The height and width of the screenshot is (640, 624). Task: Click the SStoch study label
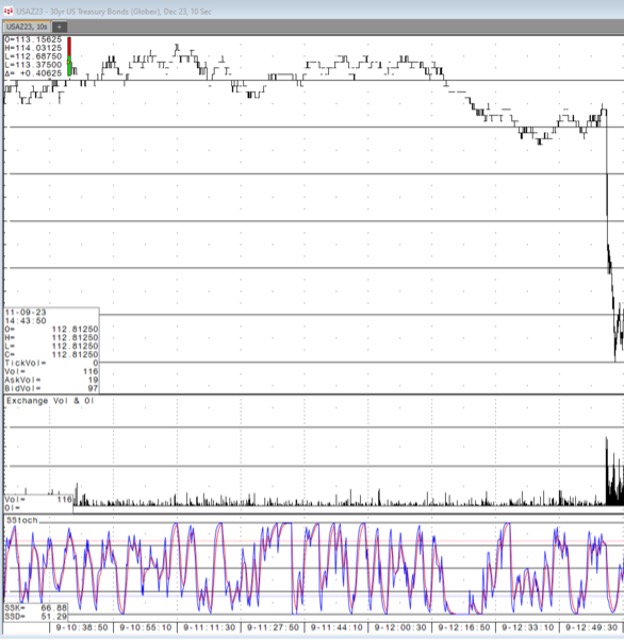(19, 520)
